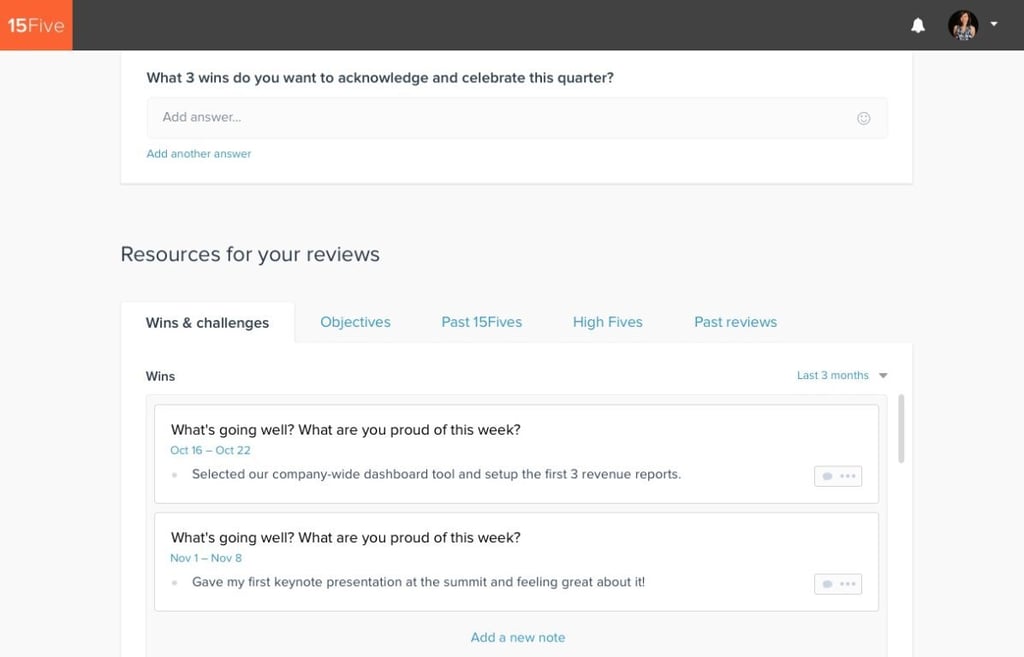Viewport: 1024px width, 657px height.
Task: Click the Add another answer link
Action: tap(198, 153)
